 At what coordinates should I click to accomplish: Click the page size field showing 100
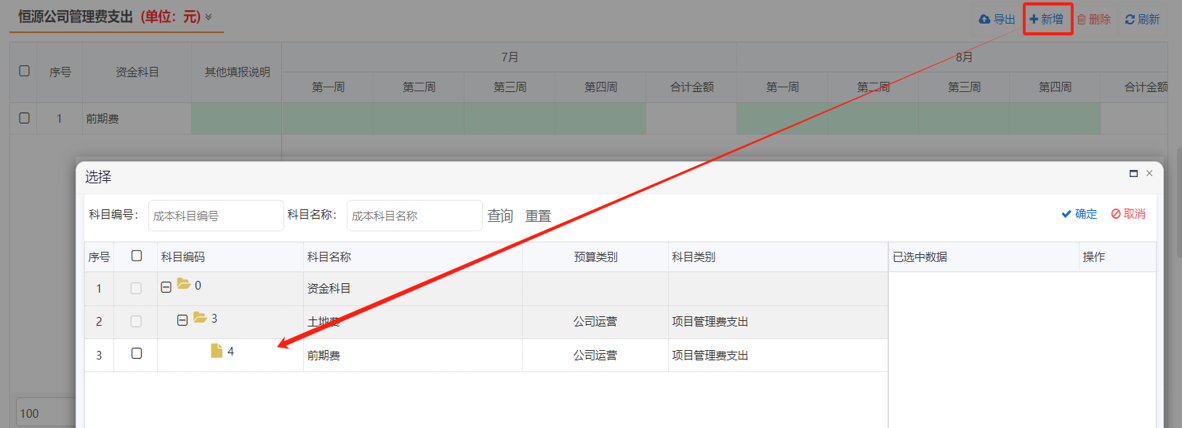point(45,414)
